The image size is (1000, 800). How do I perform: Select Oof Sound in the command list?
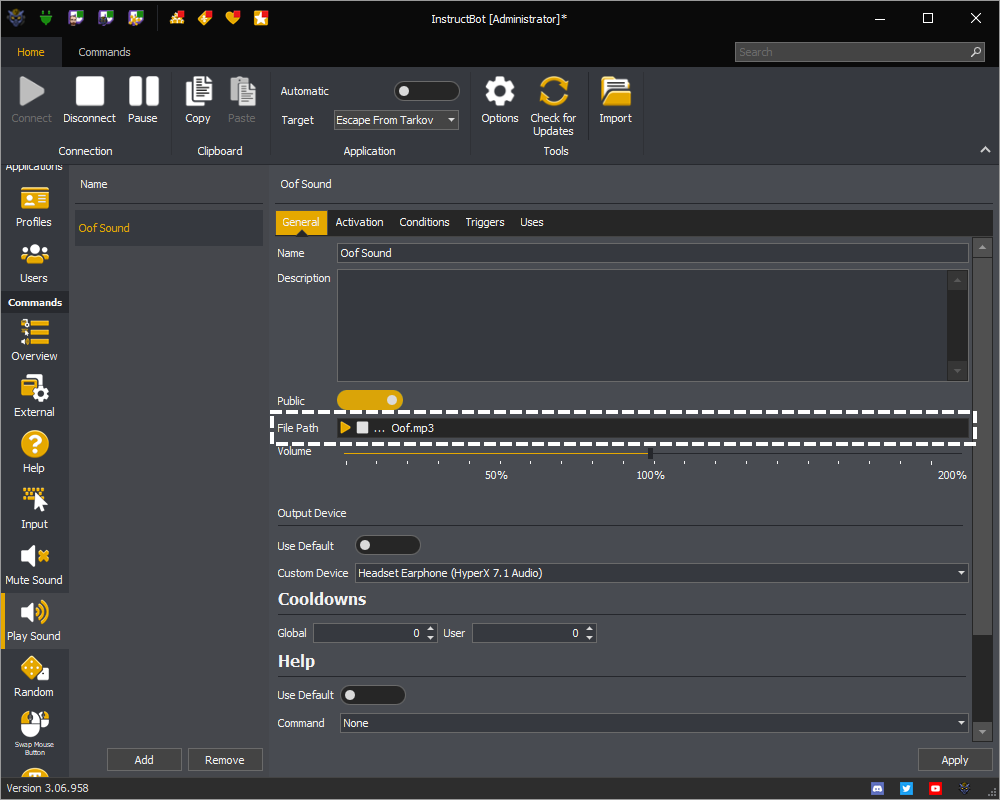169,228
